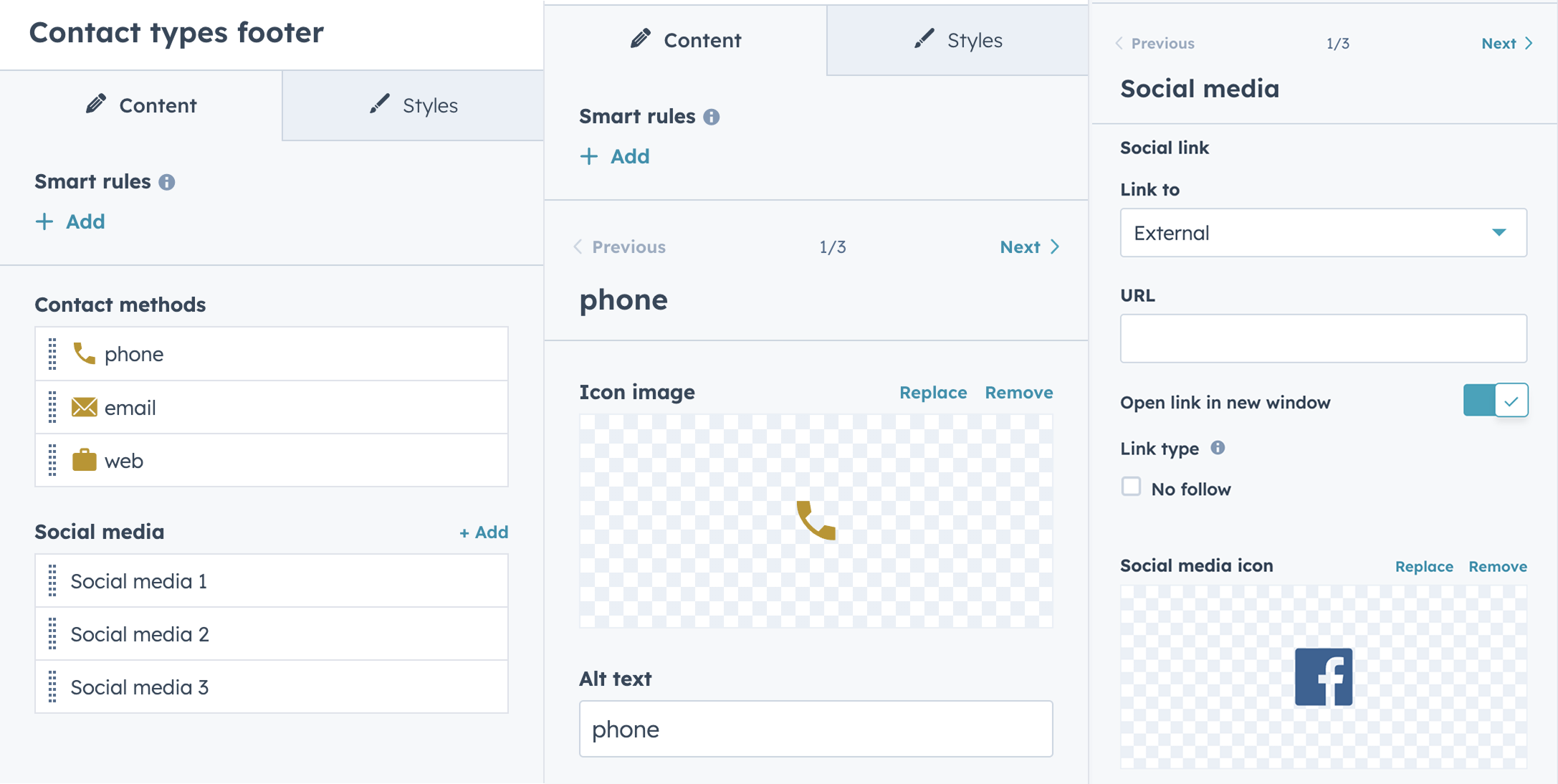
Task: Click the Link type info icon
Action: [x=1218, y=448]
